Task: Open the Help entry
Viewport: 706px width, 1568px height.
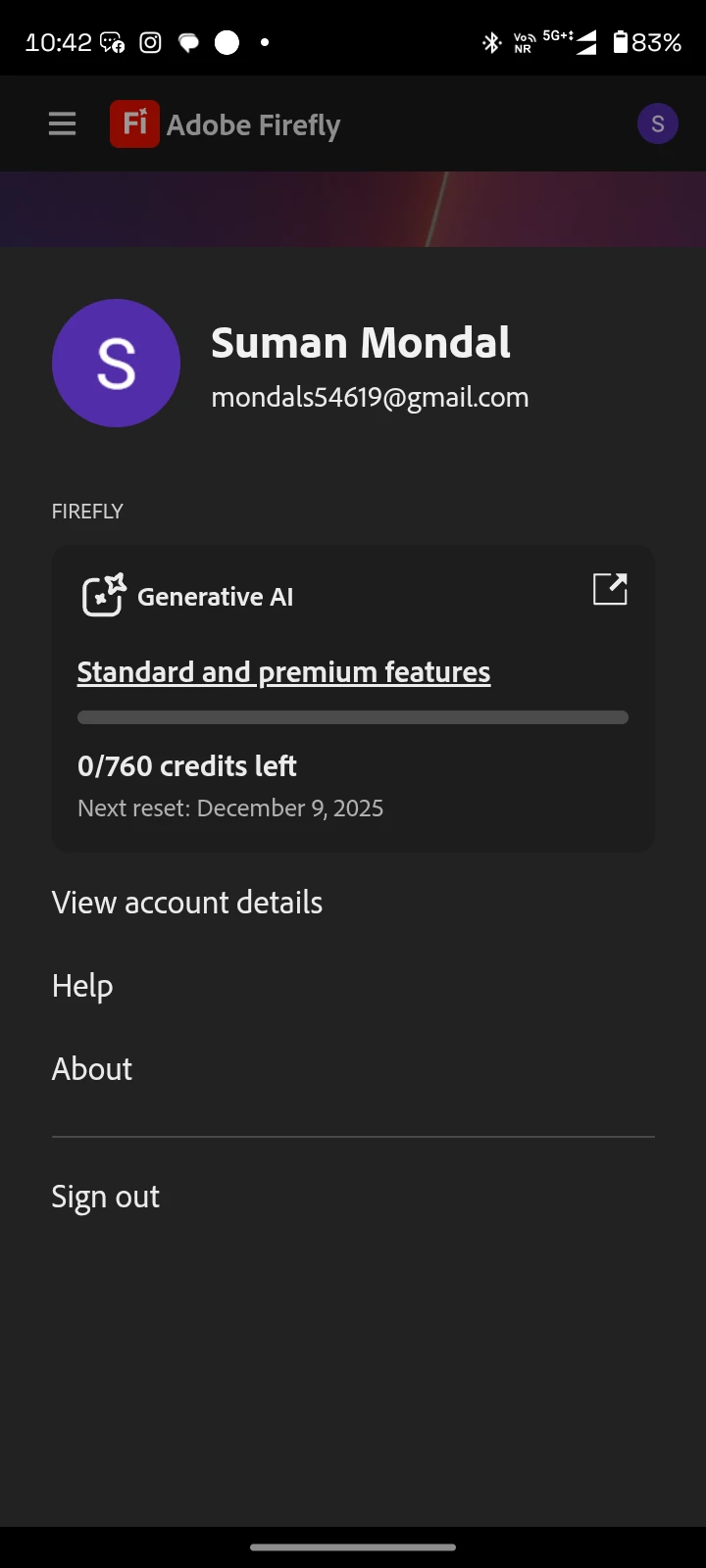Action: click(x=82, y=986)
